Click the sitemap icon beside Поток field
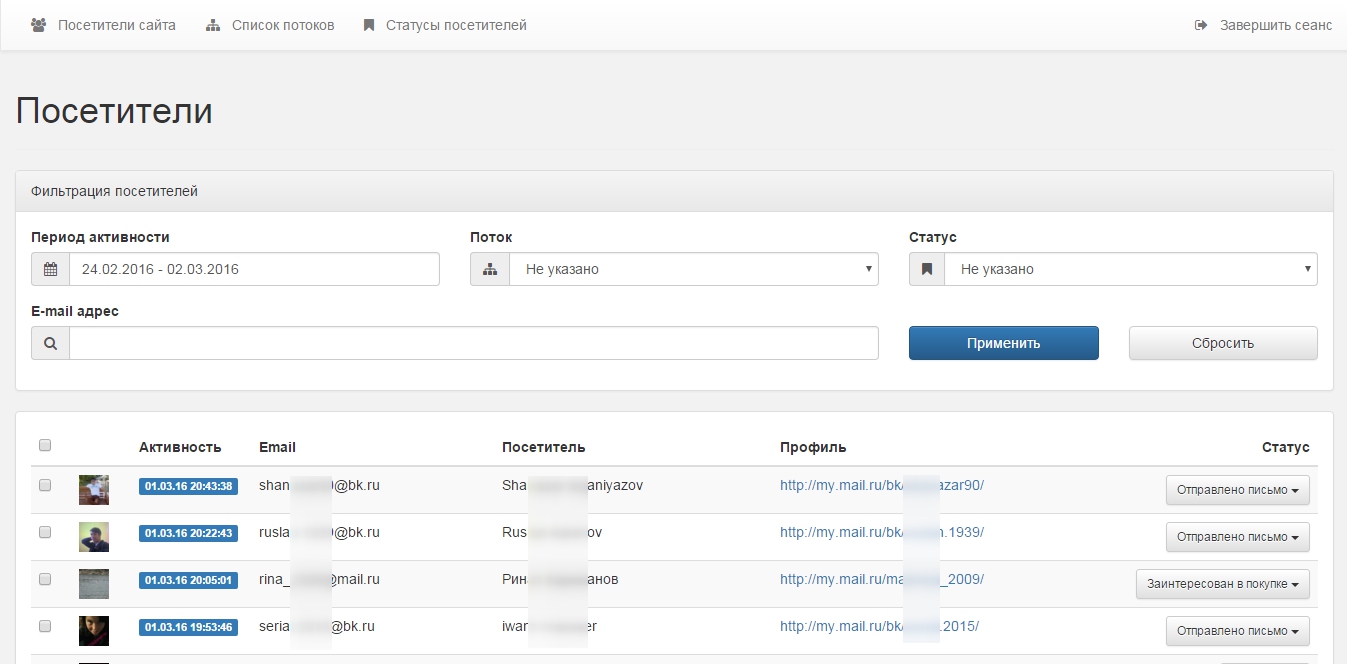The height and width of the screenshot is (664, 1347). tap(490, 269)
